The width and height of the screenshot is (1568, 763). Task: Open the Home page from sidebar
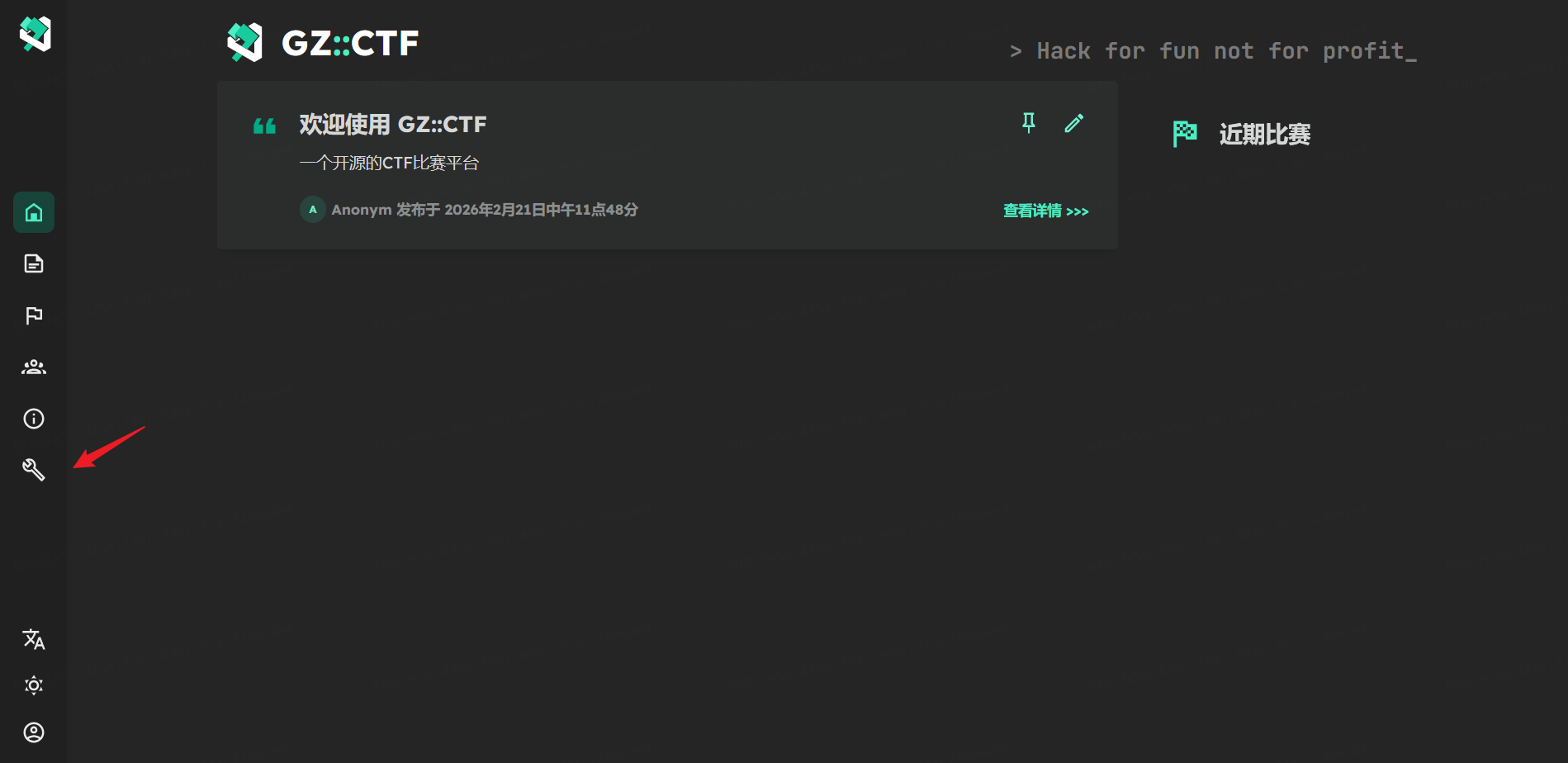(x=34, y=212)
